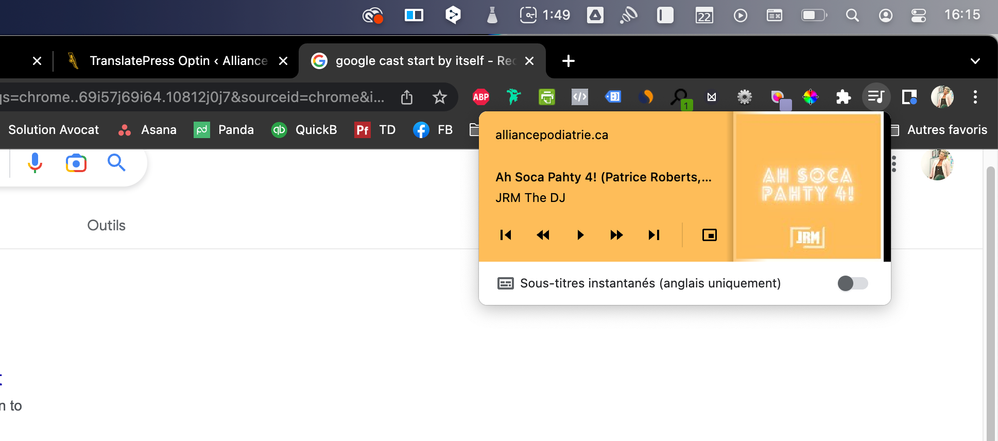Click the Ah Soca Pahty 4 album artwork

coord(808,187)
